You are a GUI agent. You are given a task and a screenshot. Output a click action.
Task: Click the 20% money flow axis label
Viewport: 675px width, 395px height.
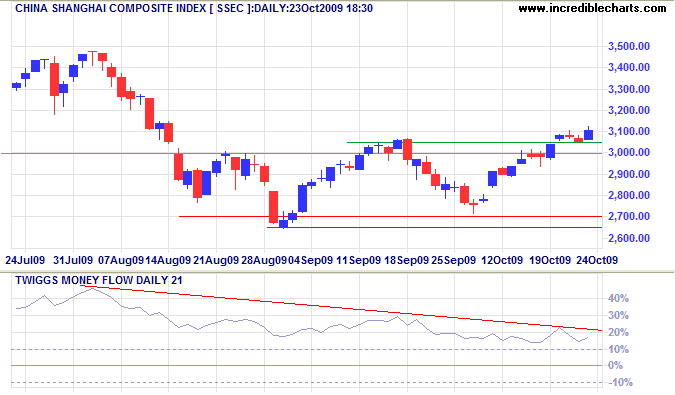[x=618, y=333]
